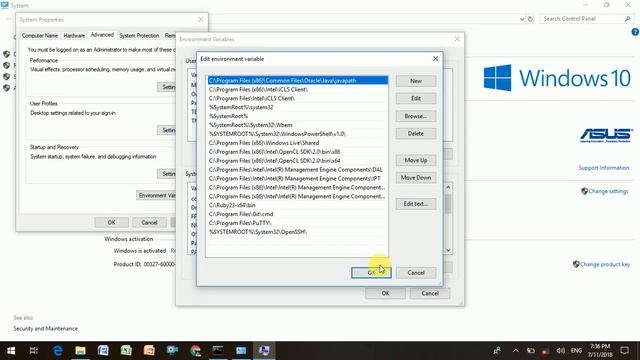Click the battery icon in the tray
This screenshot has height=360, width=640.
coord(530,351)
